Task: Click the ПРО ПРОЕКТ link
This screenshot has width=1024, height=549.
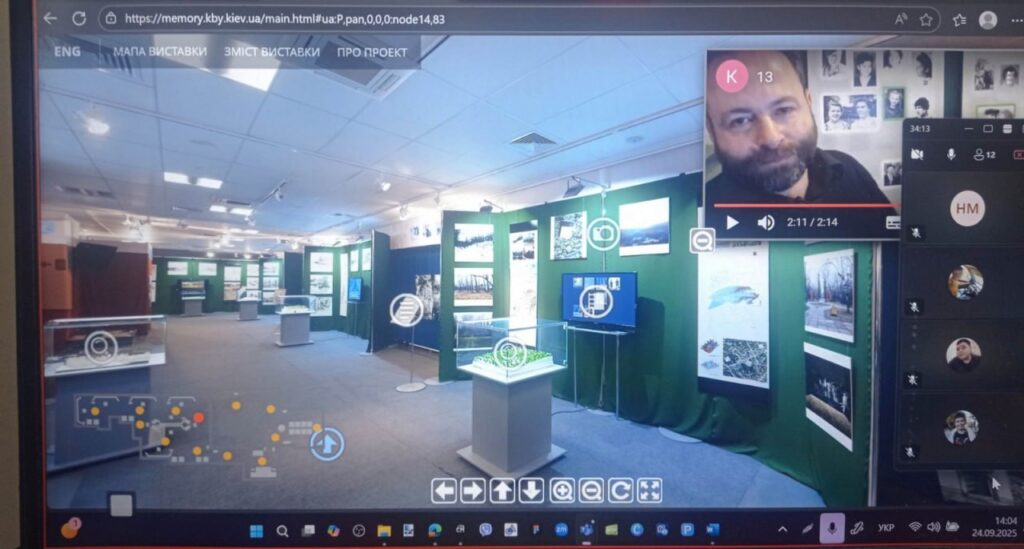Action: 372,52
